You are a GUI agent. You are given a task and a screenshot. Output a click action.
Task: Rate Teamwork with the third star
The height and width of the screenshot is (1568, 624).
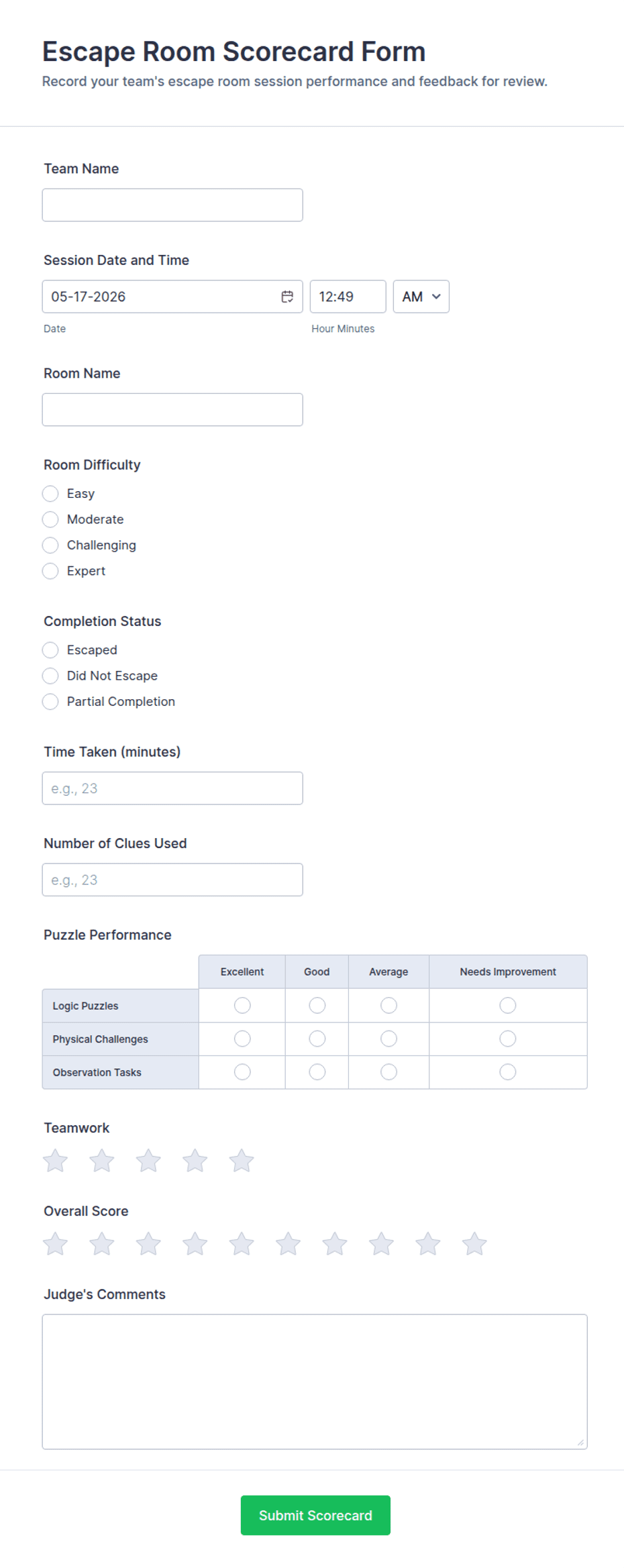[148, 1161]
